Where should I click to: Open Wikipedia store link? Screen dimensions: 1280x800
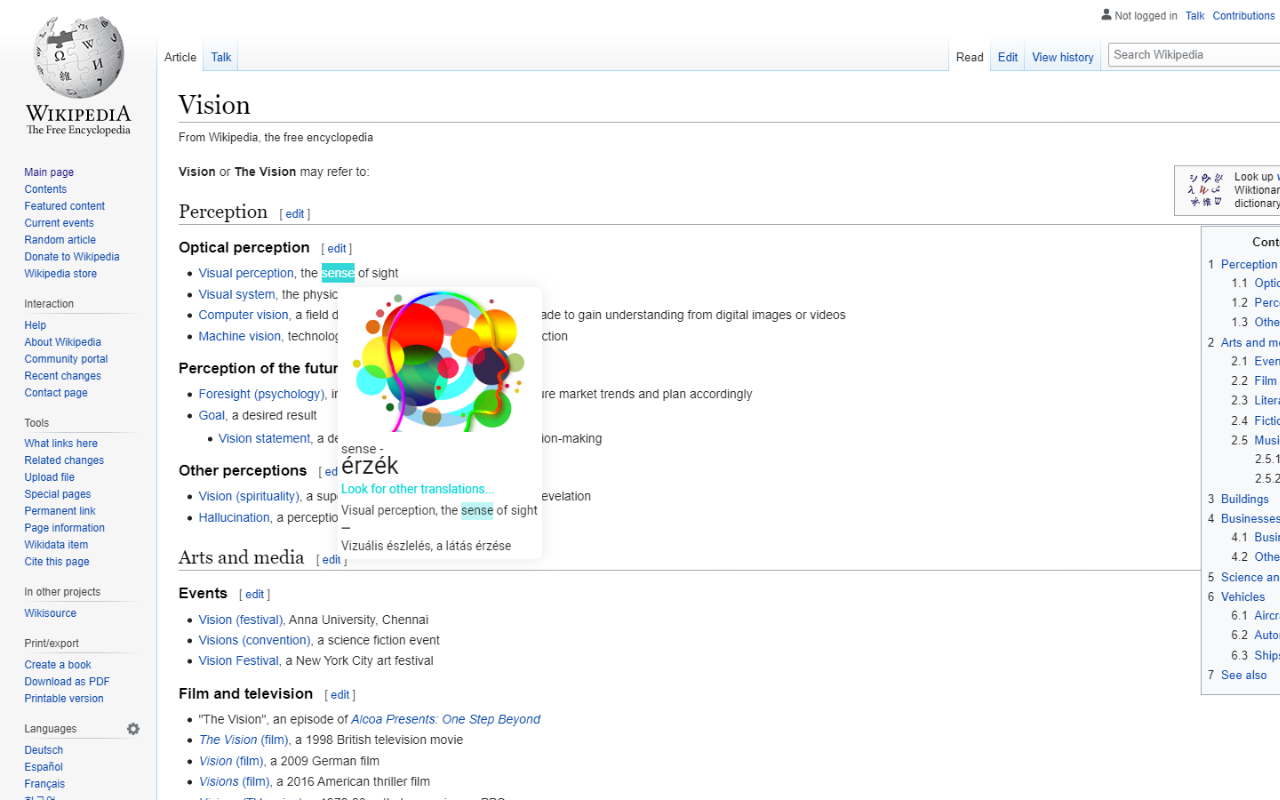[60, 274]
